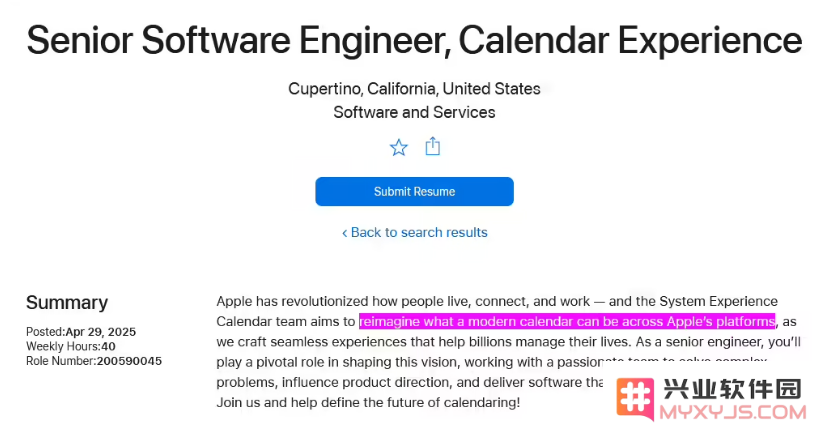The width and height of the screenshot is (819, 436).
Task: Click the Role Number 200590045
Action: tap(129, 361)
